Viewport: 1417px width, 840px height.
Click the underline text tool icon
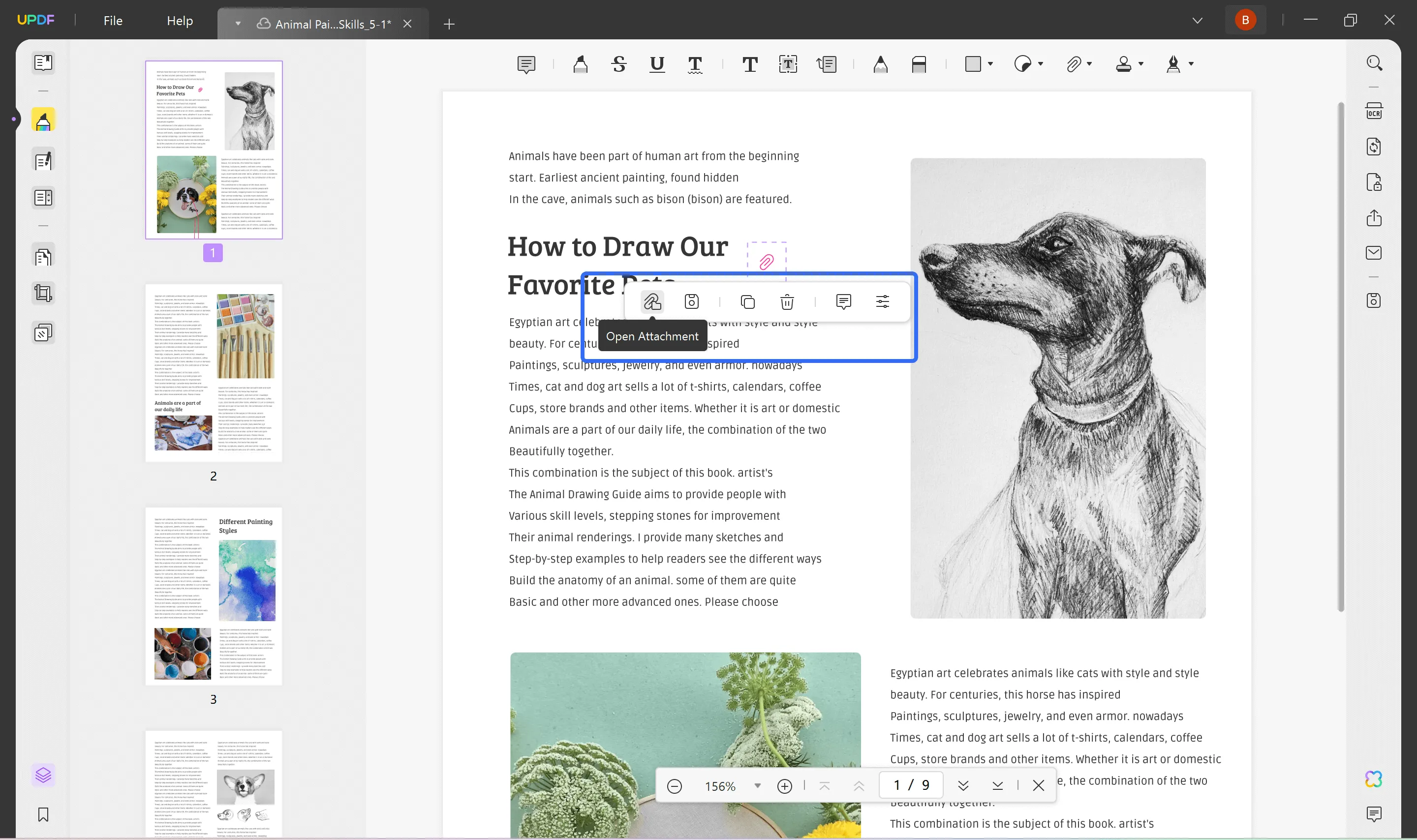(x=657, y=63)
